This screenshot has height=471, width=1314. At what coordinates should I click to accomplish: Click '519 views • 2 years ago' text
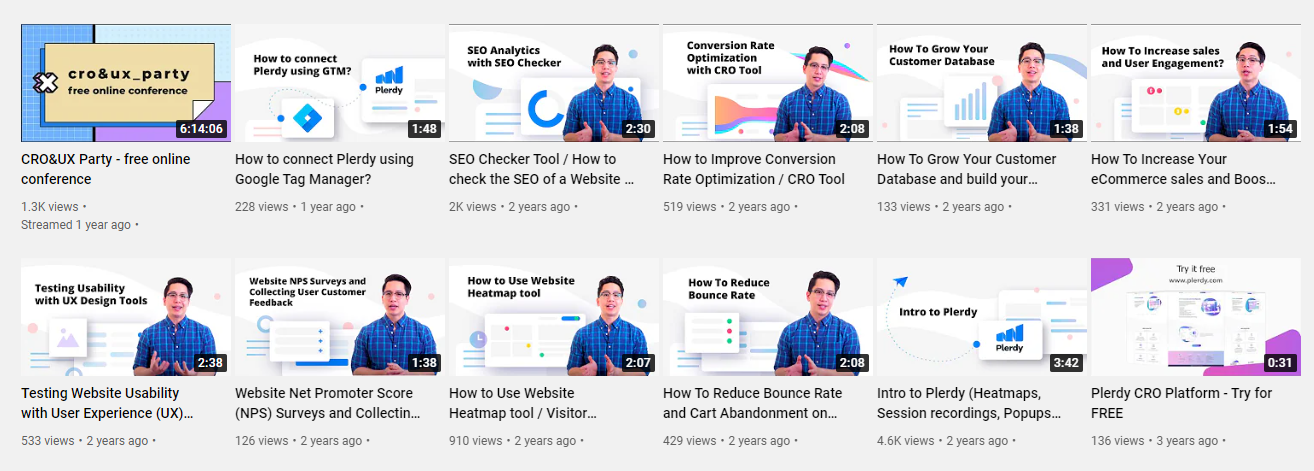click(727, 207)
